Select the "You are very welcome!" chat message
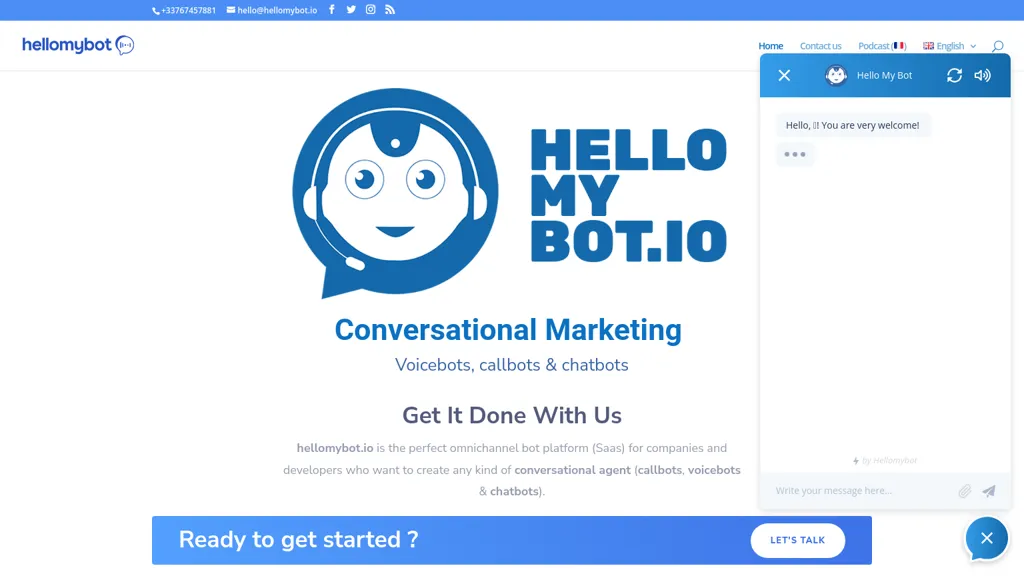Image resolution: width=1024 pixels, height=576 pixels. (853, 125)
